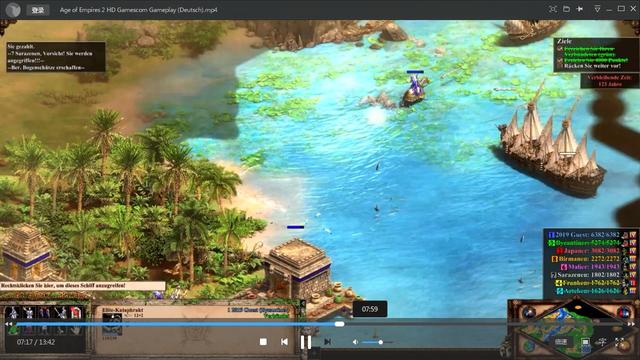Click the video file name in the title bar
Screen dimensions: 640x360
tap(138, 10)
